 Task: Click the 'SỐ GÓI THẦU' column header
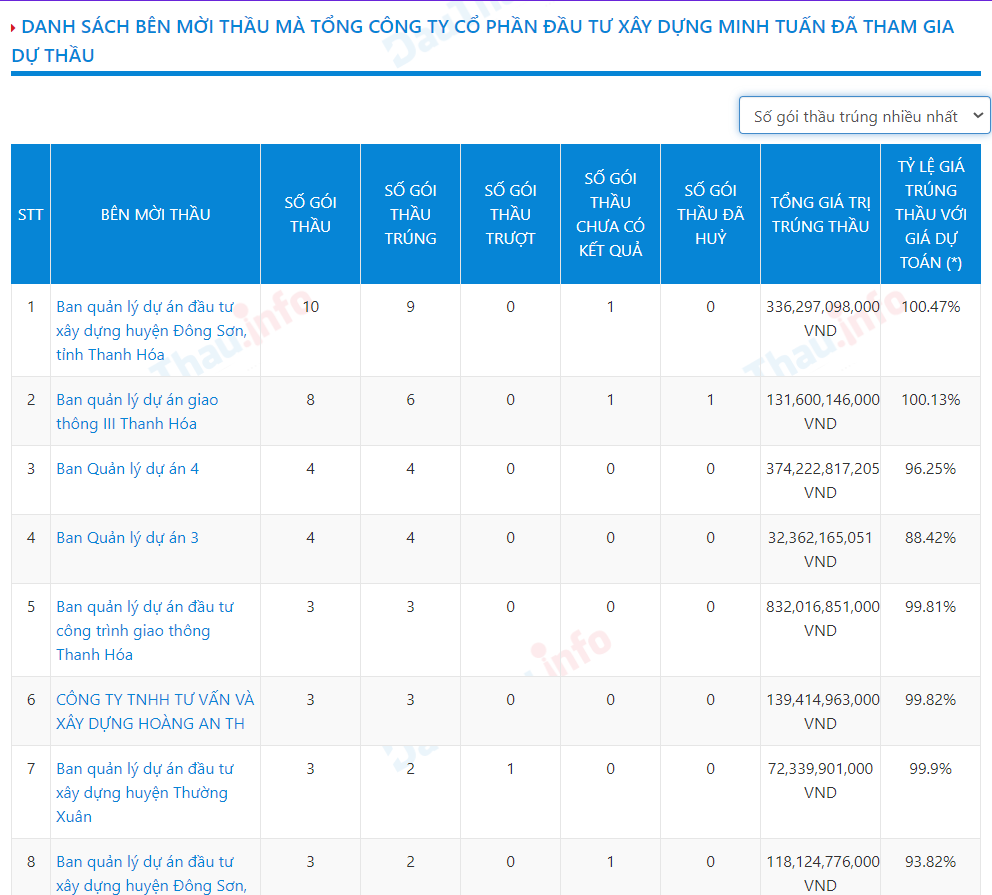pos(310,214)
